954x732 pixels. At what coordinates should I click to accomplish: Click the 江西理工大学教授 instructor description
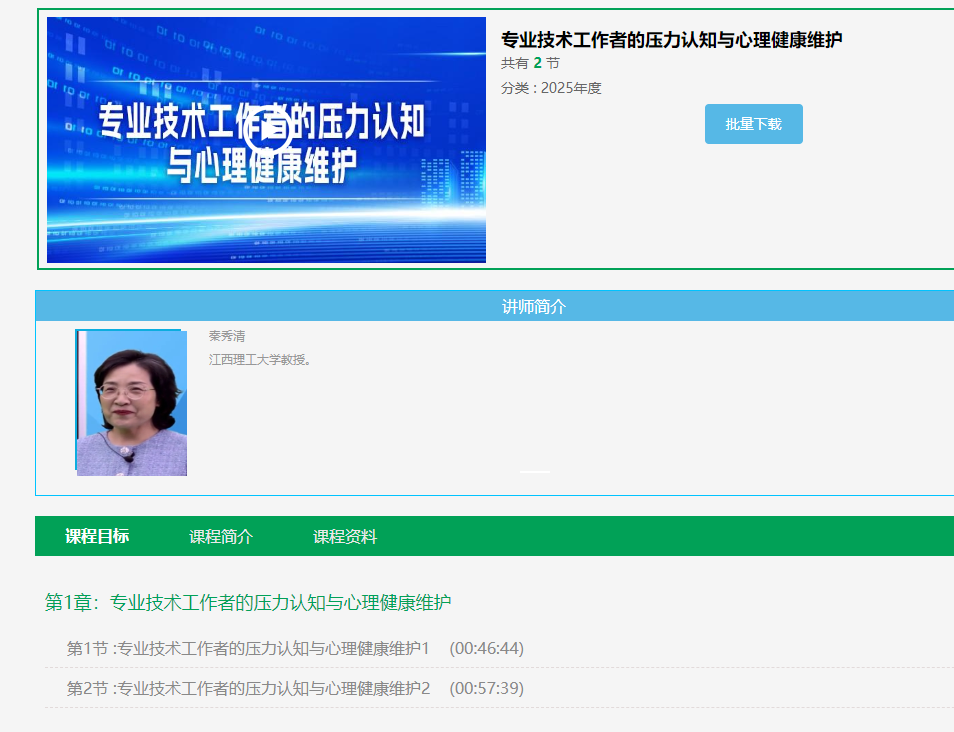pos(260,359)
